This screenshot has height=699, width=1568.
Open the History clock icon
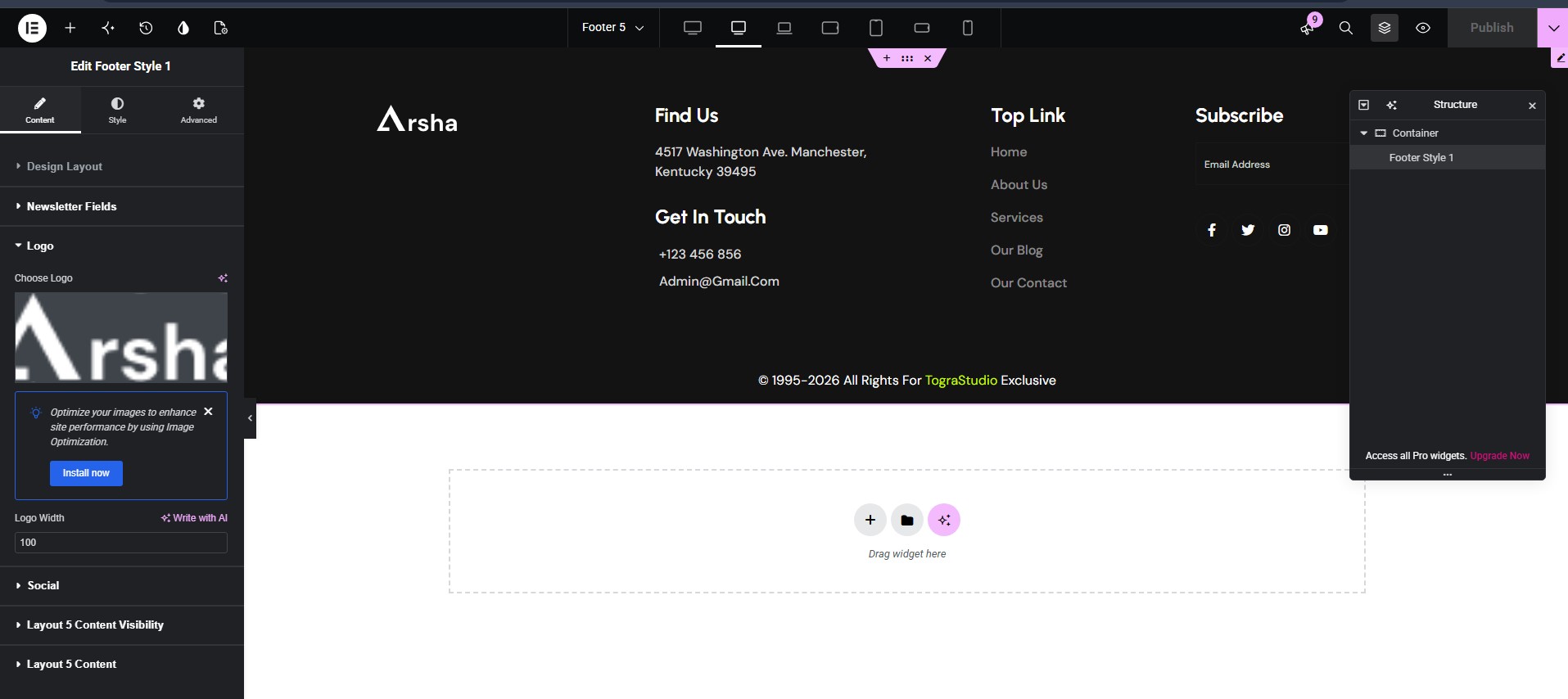pos(146,28)
